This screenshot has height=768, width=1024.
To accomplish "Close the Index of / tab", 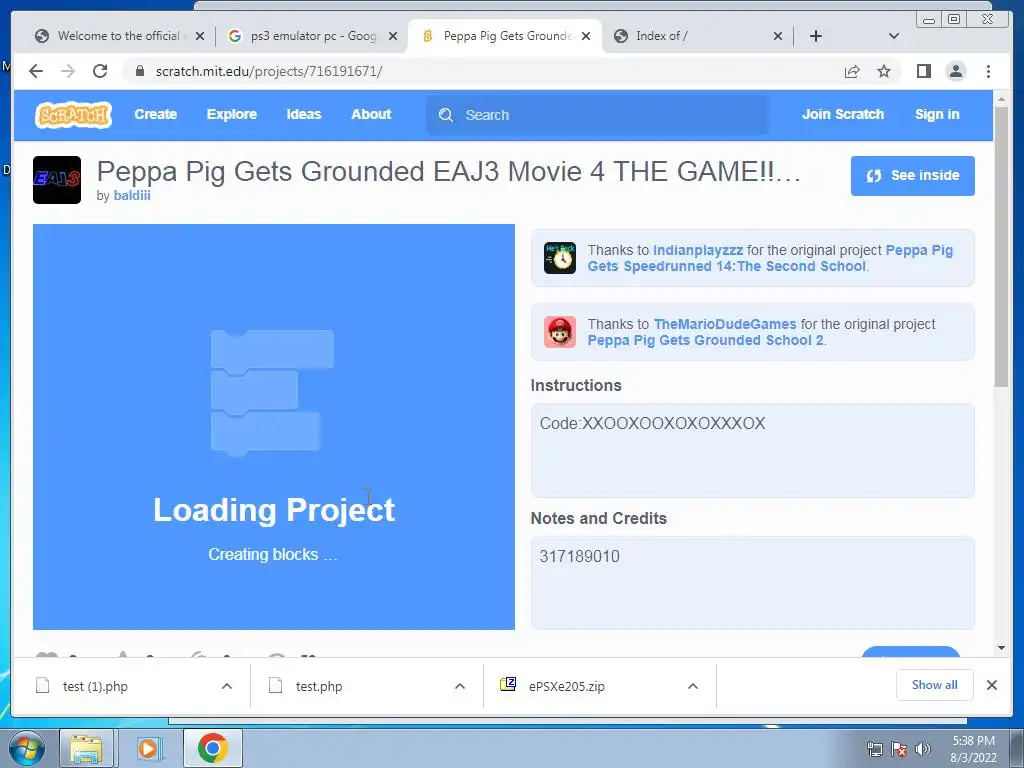I will [x=778, y=37].
